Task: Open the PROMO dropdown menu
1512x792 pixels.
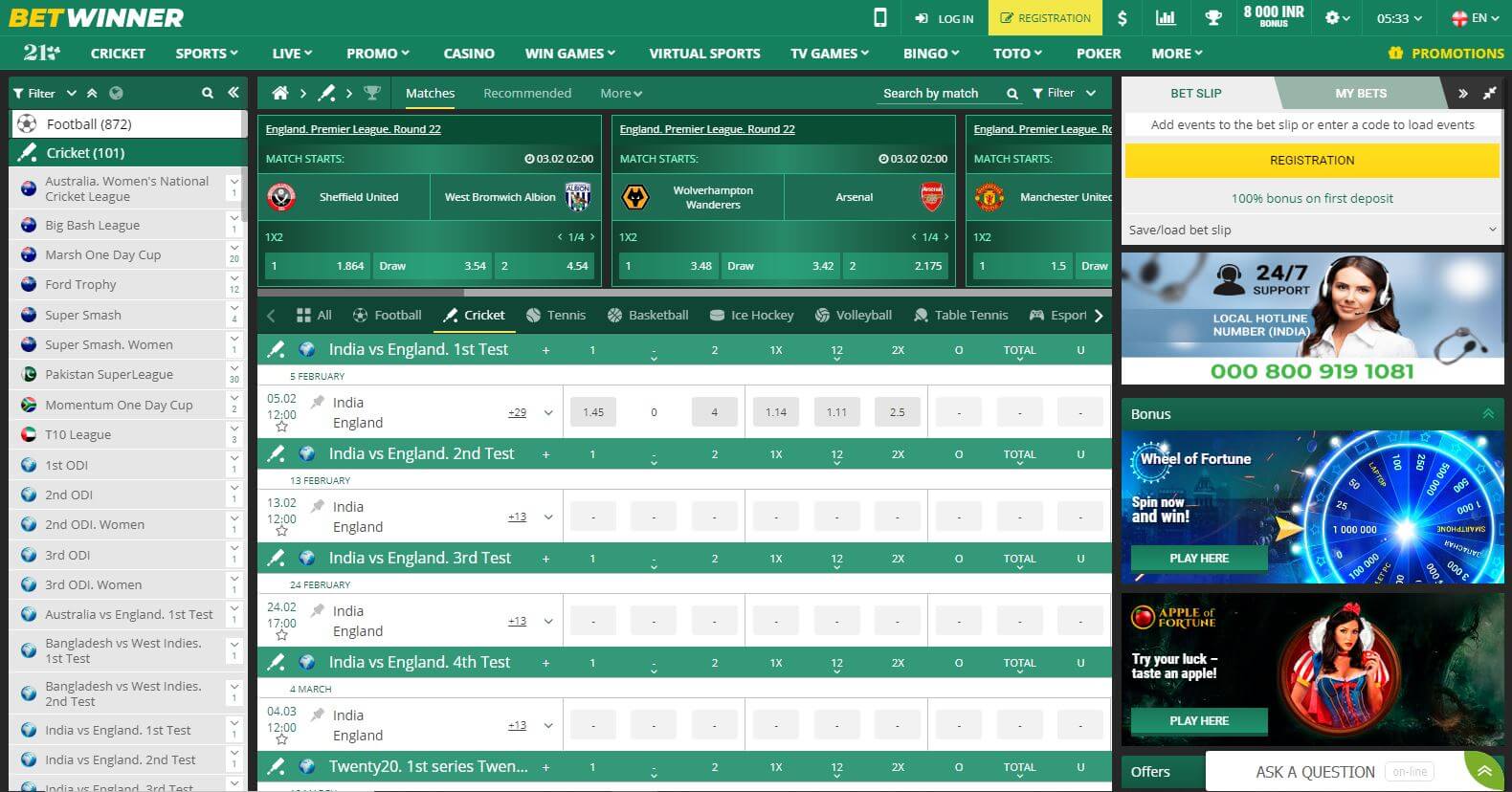Action: point(378,54)
